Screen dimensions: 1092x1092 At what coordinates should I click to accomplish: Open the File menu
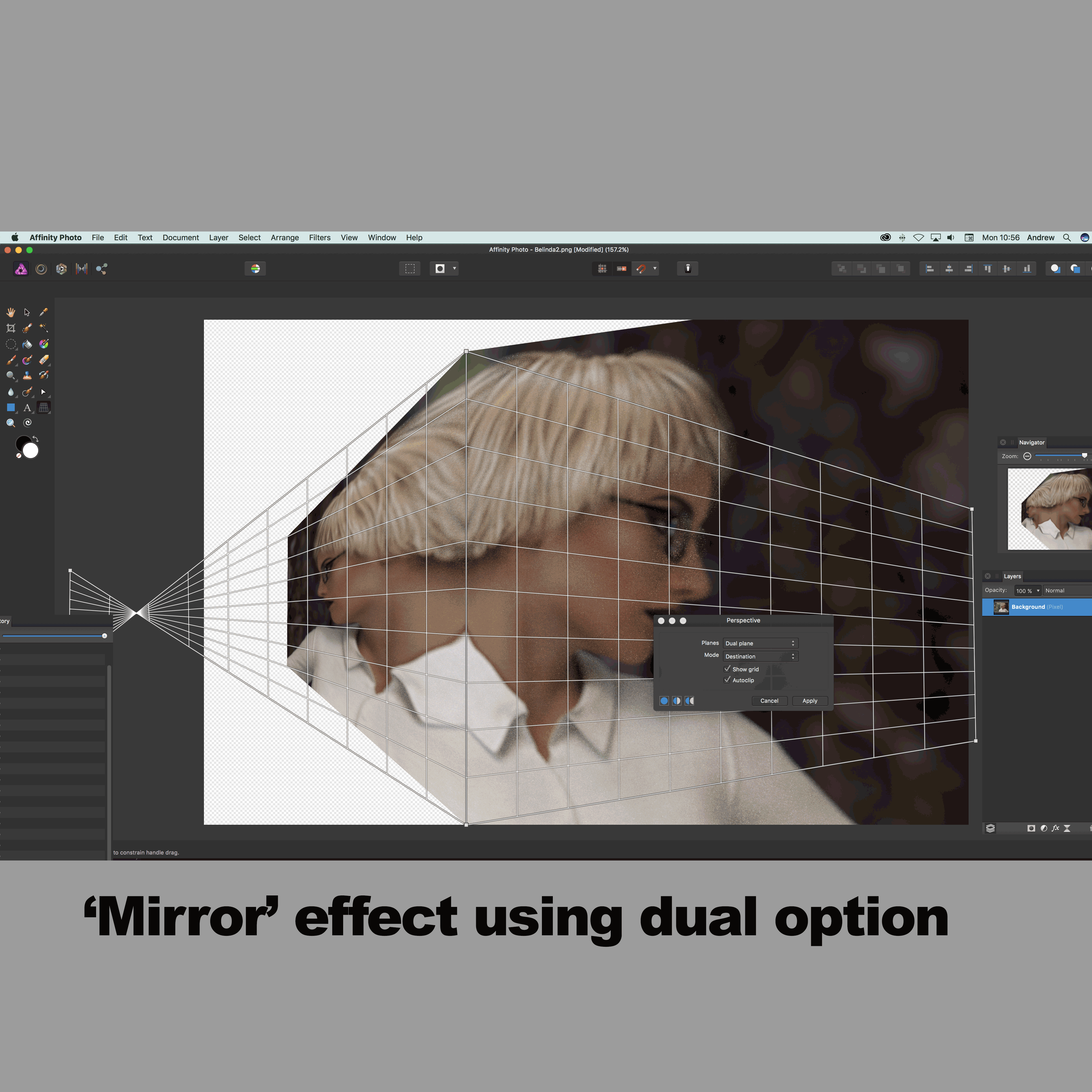tap(98, 238)
